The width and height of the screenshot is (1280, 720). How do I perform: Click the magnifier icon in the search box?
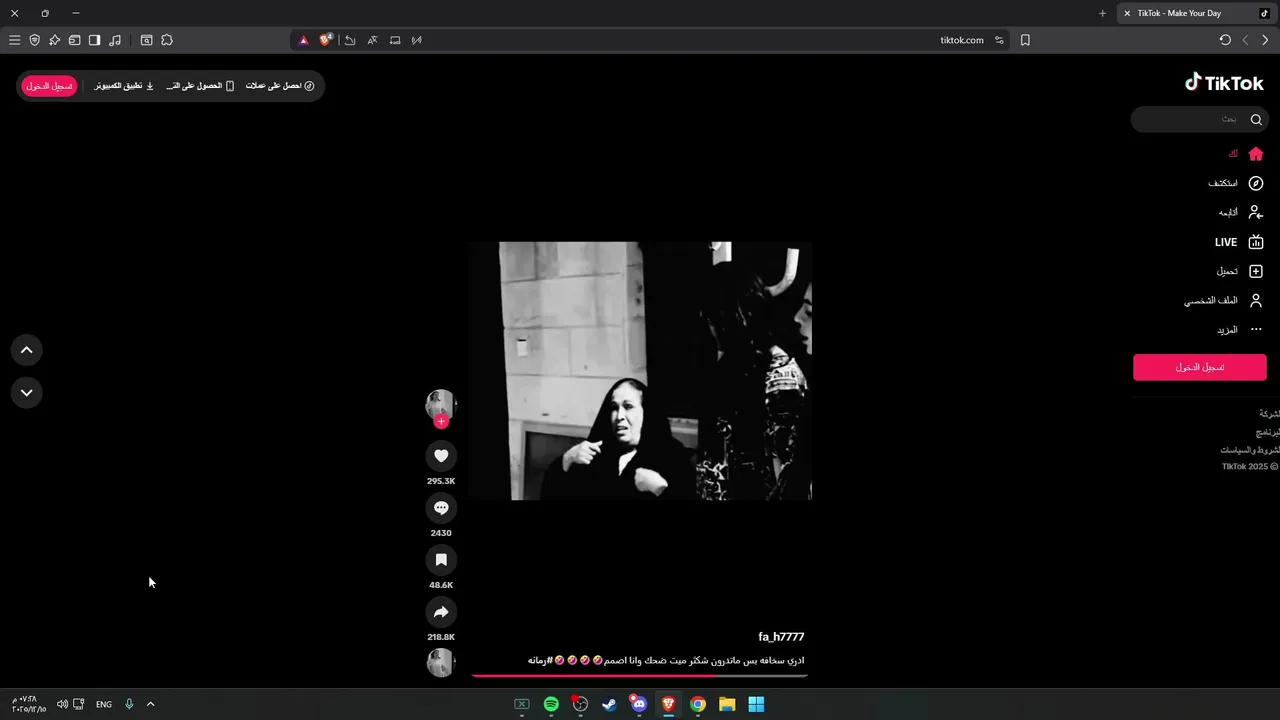pyautogui.click(x=1256, y=119)
